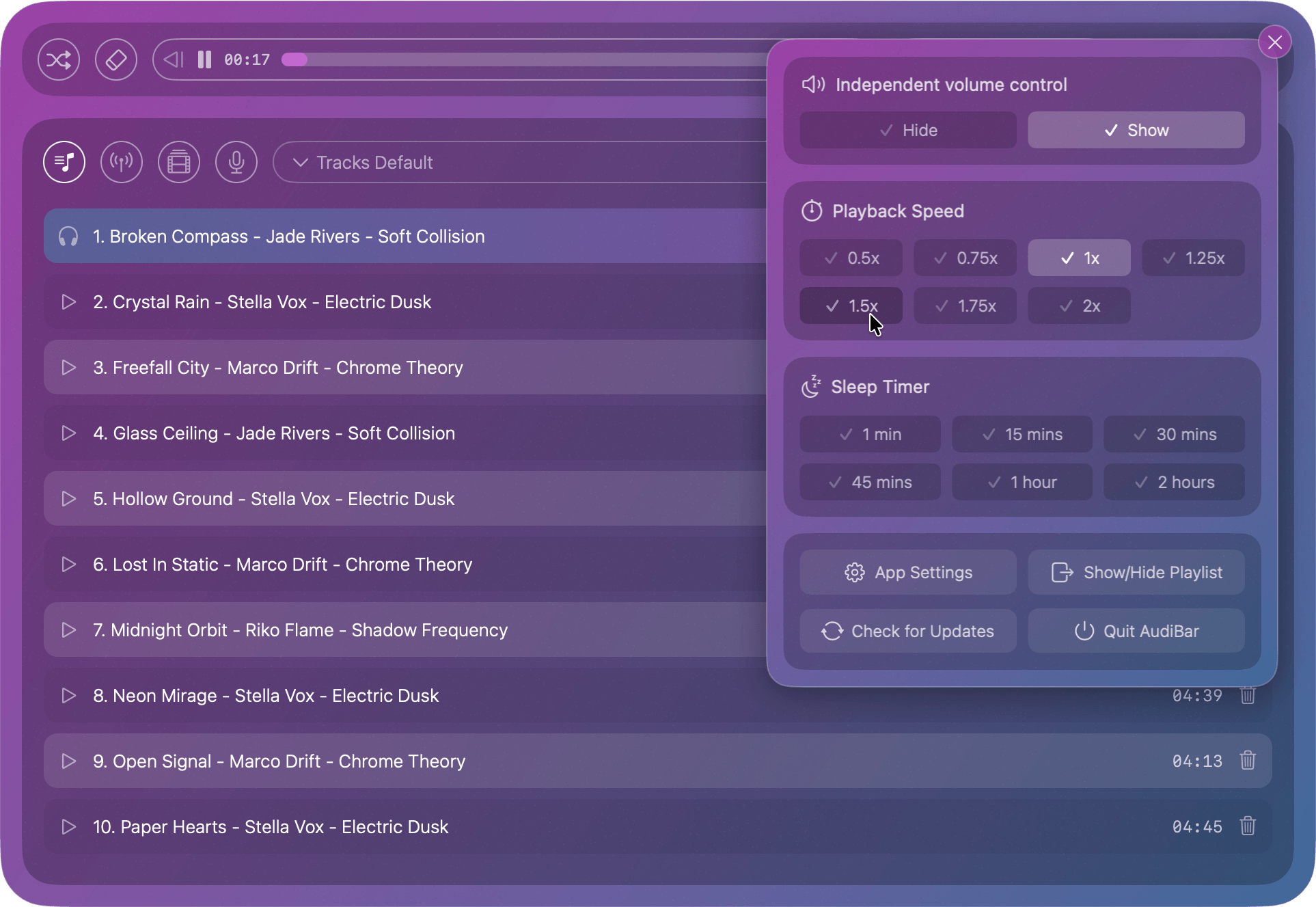Open the Radio tab via the broadcast icon
Viewport: 1316px width, 907px height.
[x=122, y=162]
